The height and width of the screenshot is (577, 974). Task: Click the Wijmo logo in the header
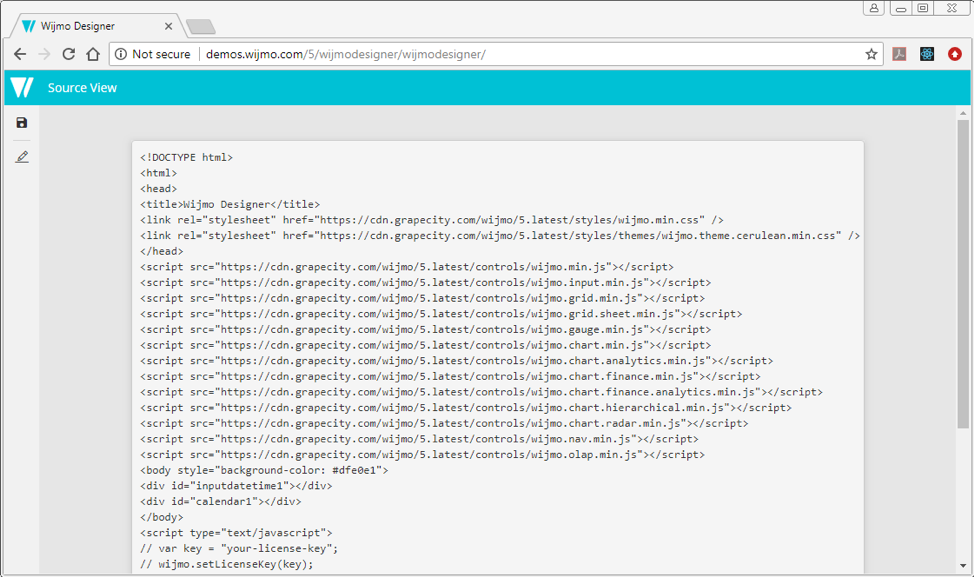tap(22, 88)
